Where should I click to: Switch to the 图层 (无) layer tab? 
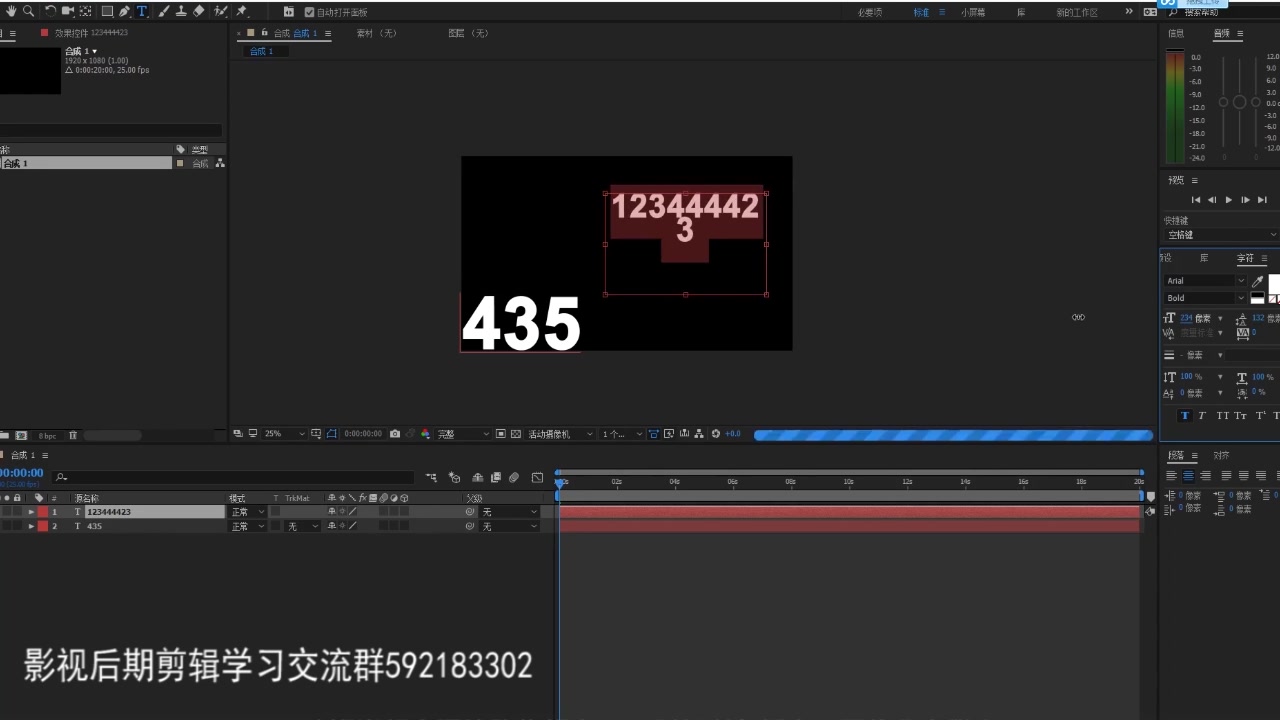469,33
